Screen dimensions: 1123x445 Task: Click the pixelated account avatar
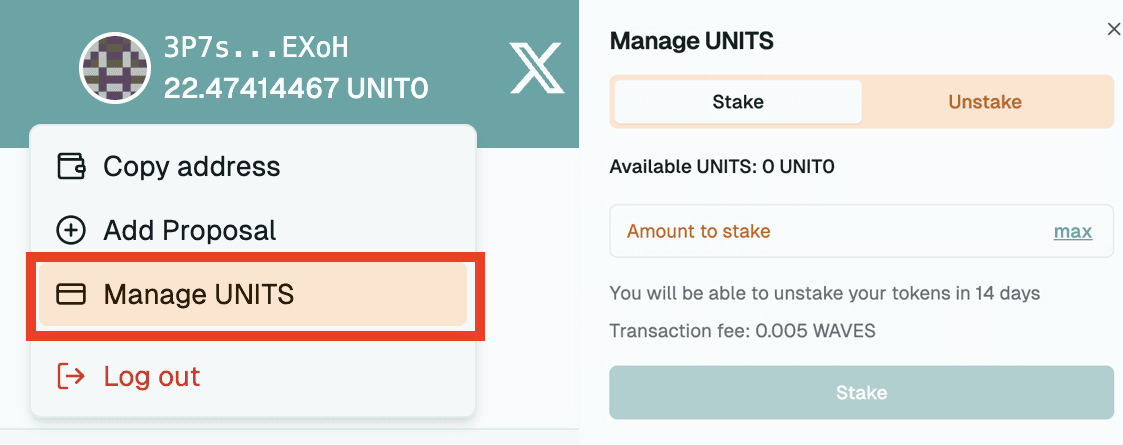[115, 68]
